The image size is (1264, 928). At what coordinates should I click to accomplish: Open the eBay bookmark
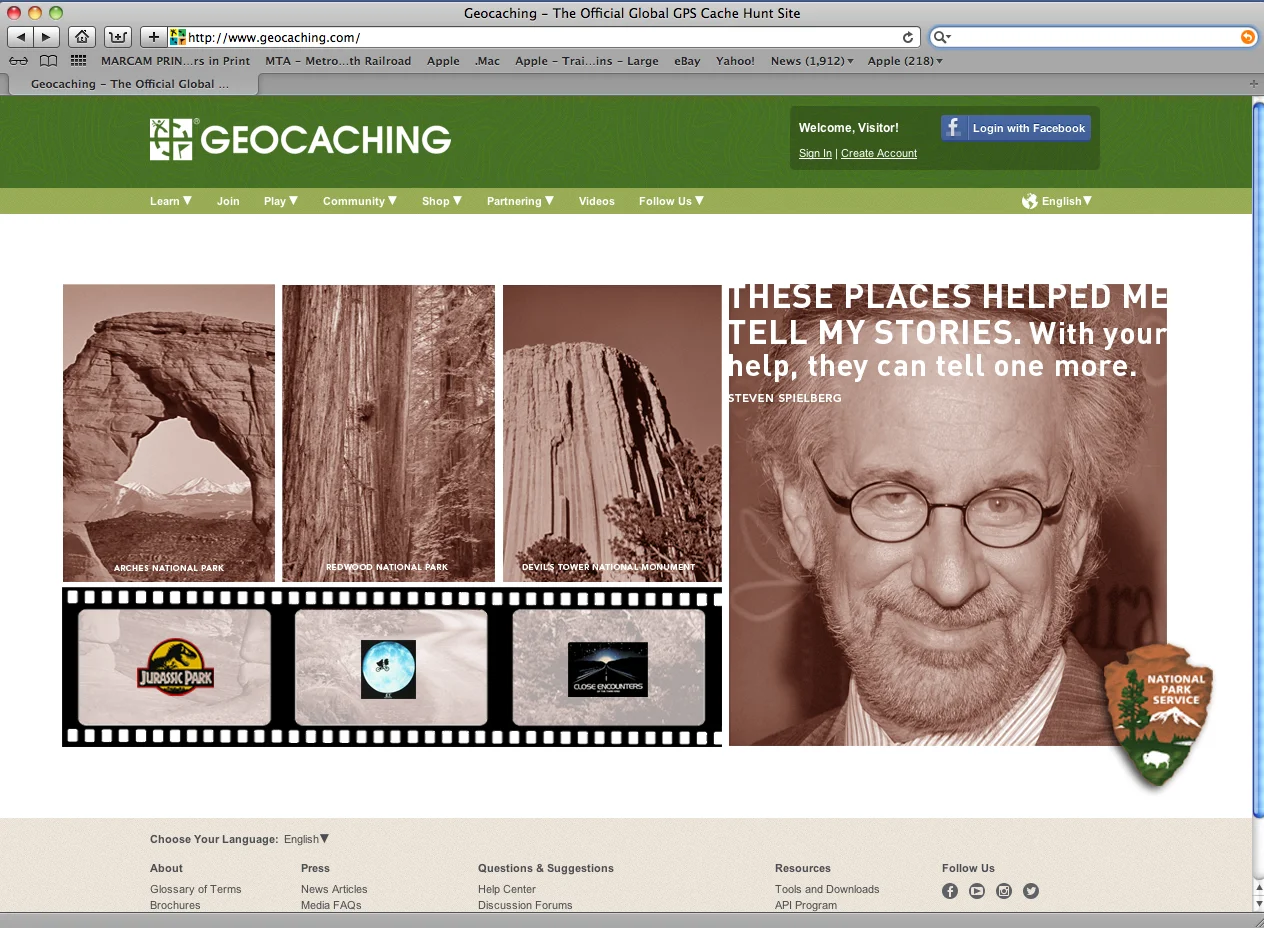(x=687, y=61)
